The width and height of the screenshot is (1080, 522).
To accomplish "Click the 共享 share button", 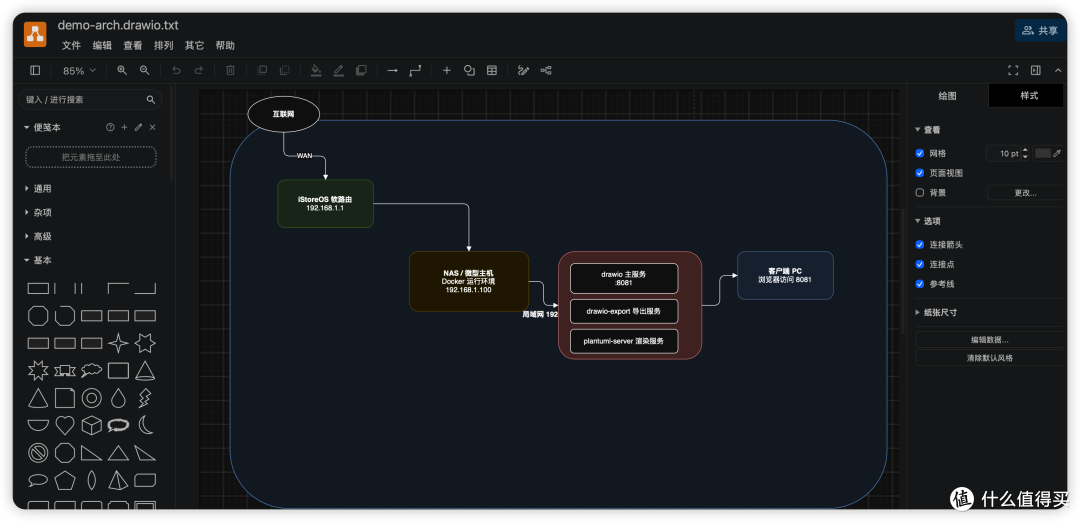I will pos(1041,30).
